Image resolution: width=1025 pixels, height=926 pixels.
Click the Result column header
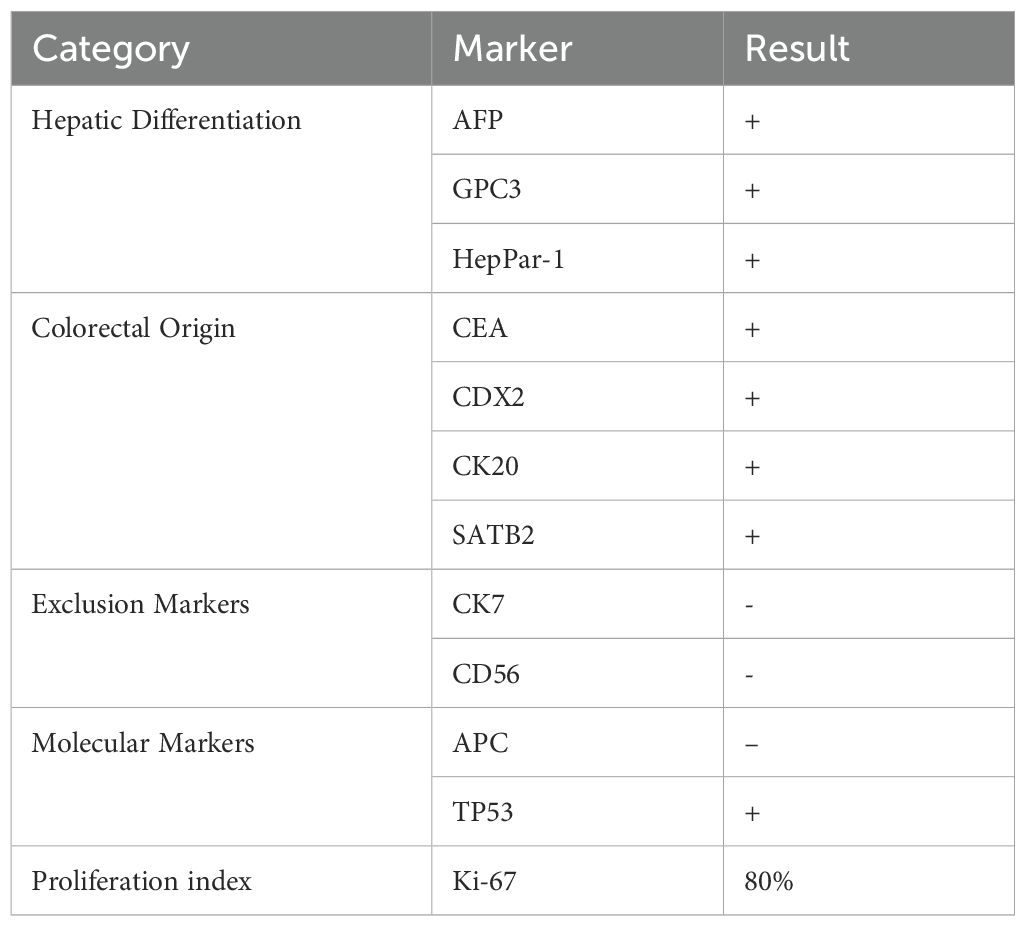(x=797, y=49)
